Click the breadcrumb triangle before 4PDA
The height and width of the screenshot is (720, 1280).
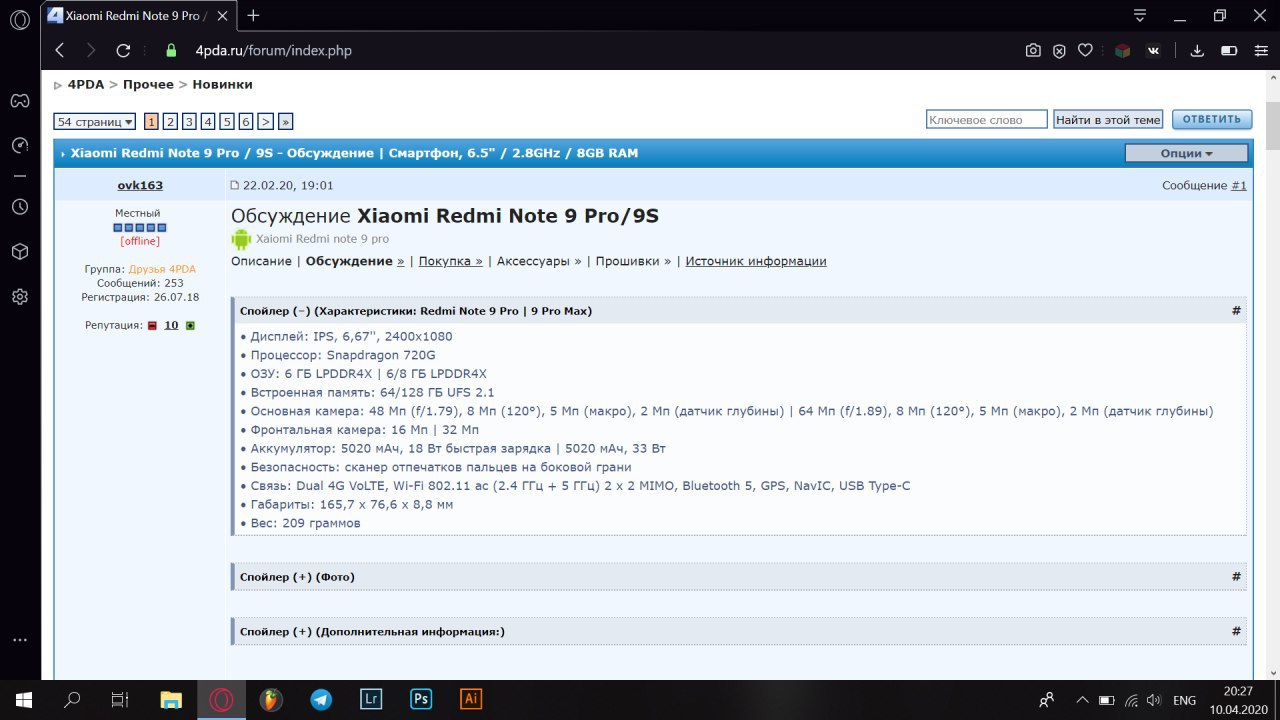click(58, 85)
